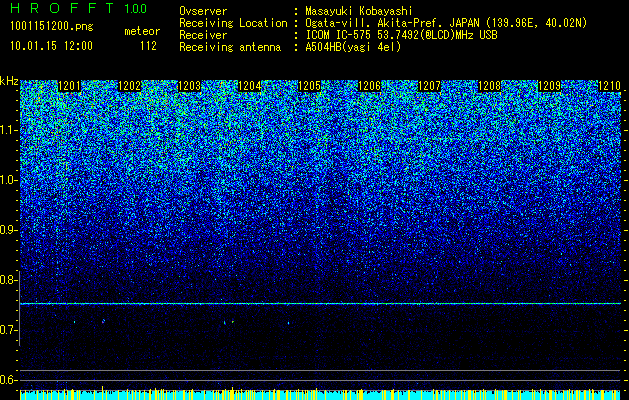Image resolution: width=629 pixels, height=400 pixels.
Task: Click the 1208 time marker
Action: (489, 86)
